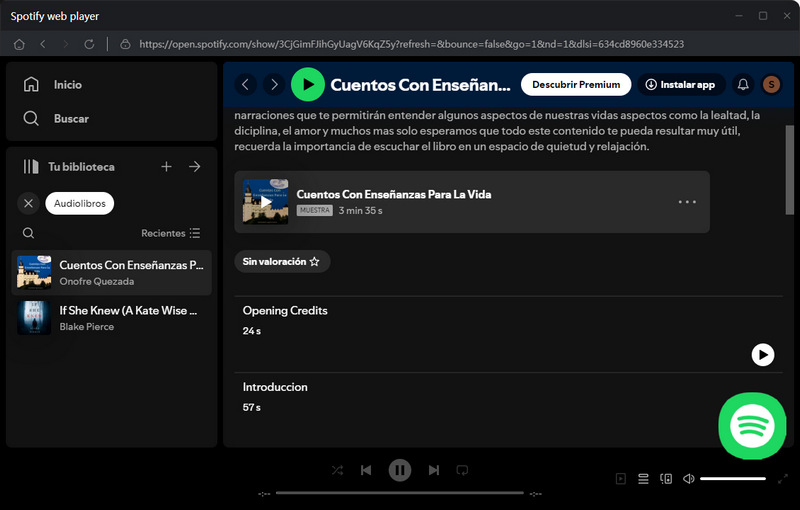This screenshot has height=510, width=800.
Task: Open Cuentos Con Enseñanzas Para La Vida sample title
Action: (394, 194)
